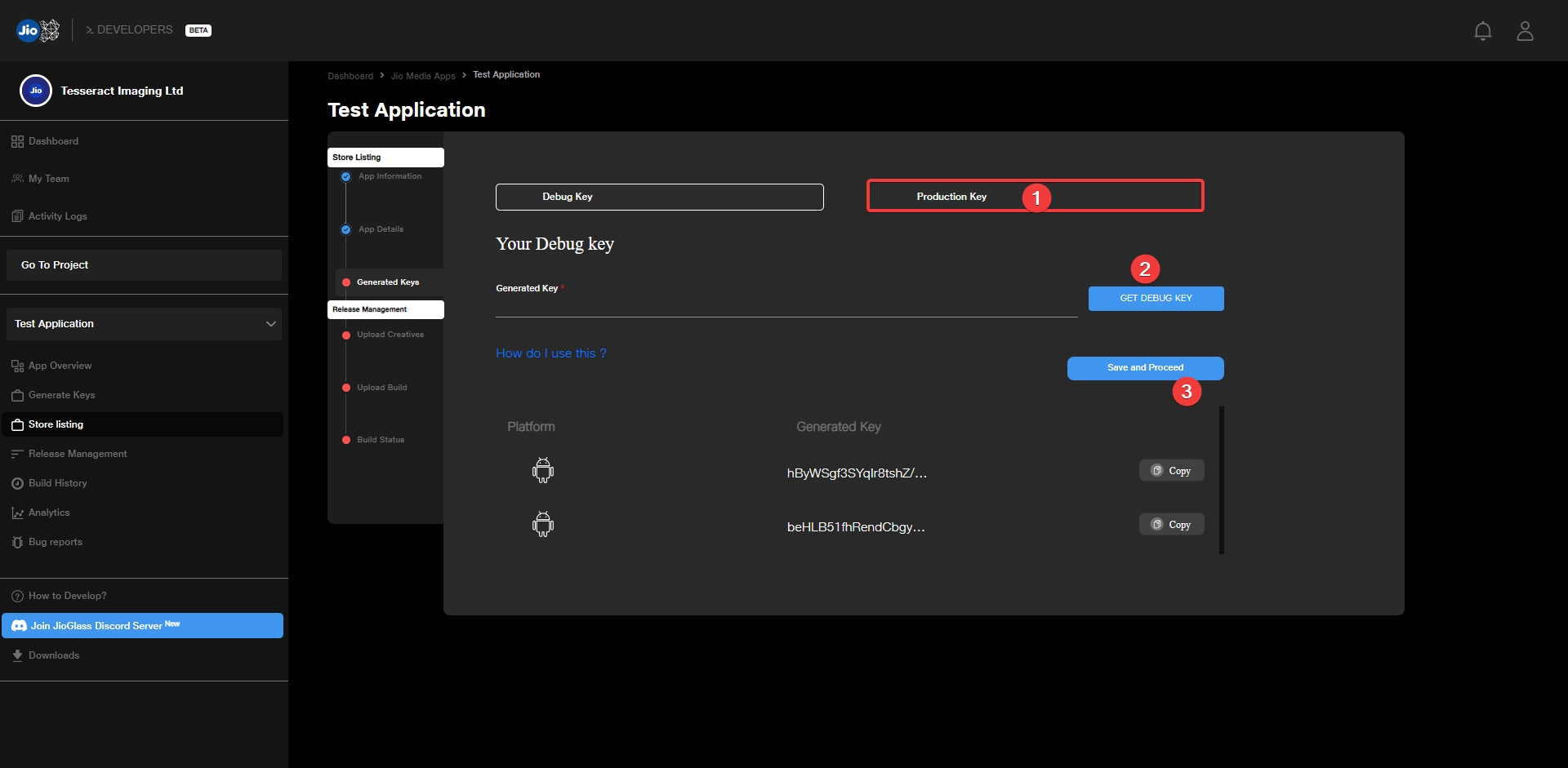Expand the Release Management section header
The image size is (1568, 768).
coord(385,309)
